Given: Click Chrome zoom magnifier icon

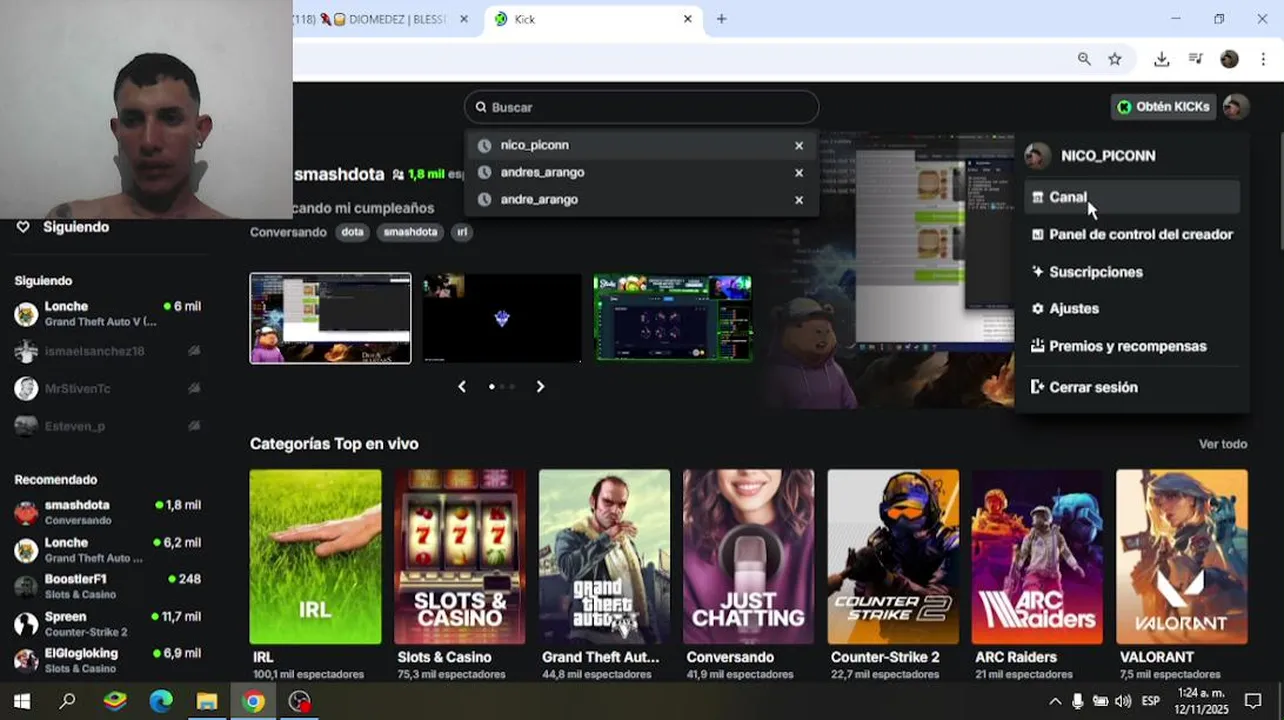Looking at the screenshot, I should coord(1084,59).
